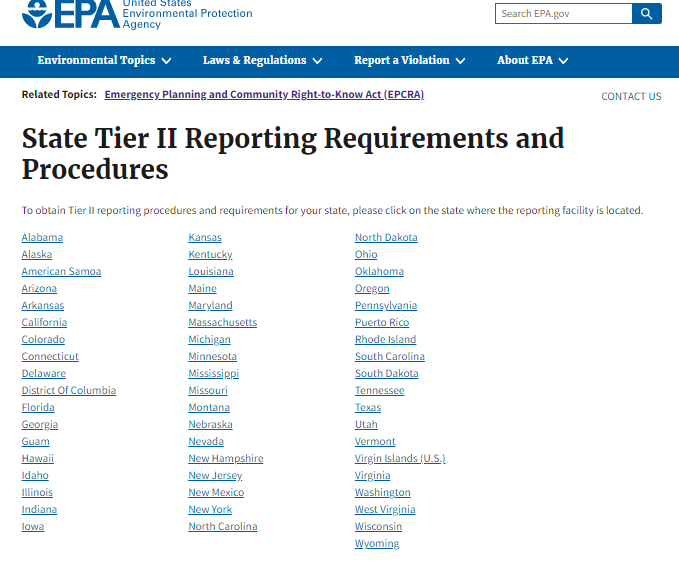This screenshot has width=679, height=563.
Task: Open the Oklahoma link
Action: tap(379, 271)
